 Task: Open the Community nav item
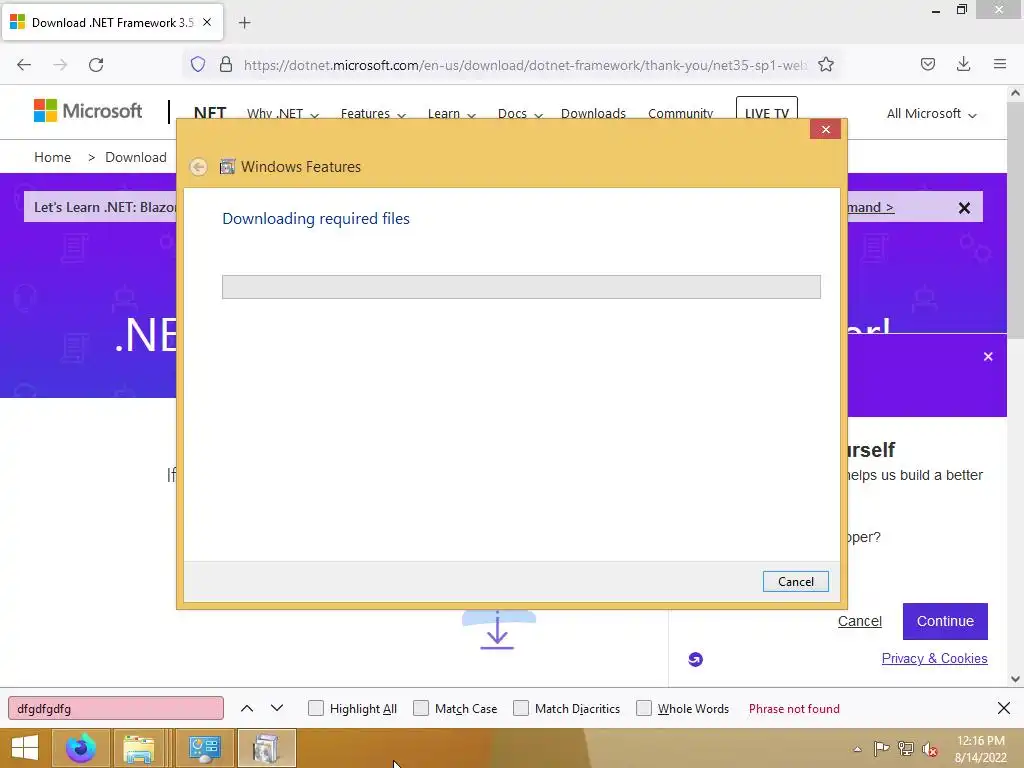click(x=680, y=114)
